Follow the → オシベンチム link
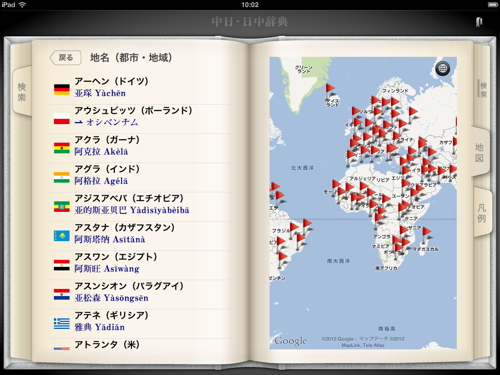 [x=106, y=122]
